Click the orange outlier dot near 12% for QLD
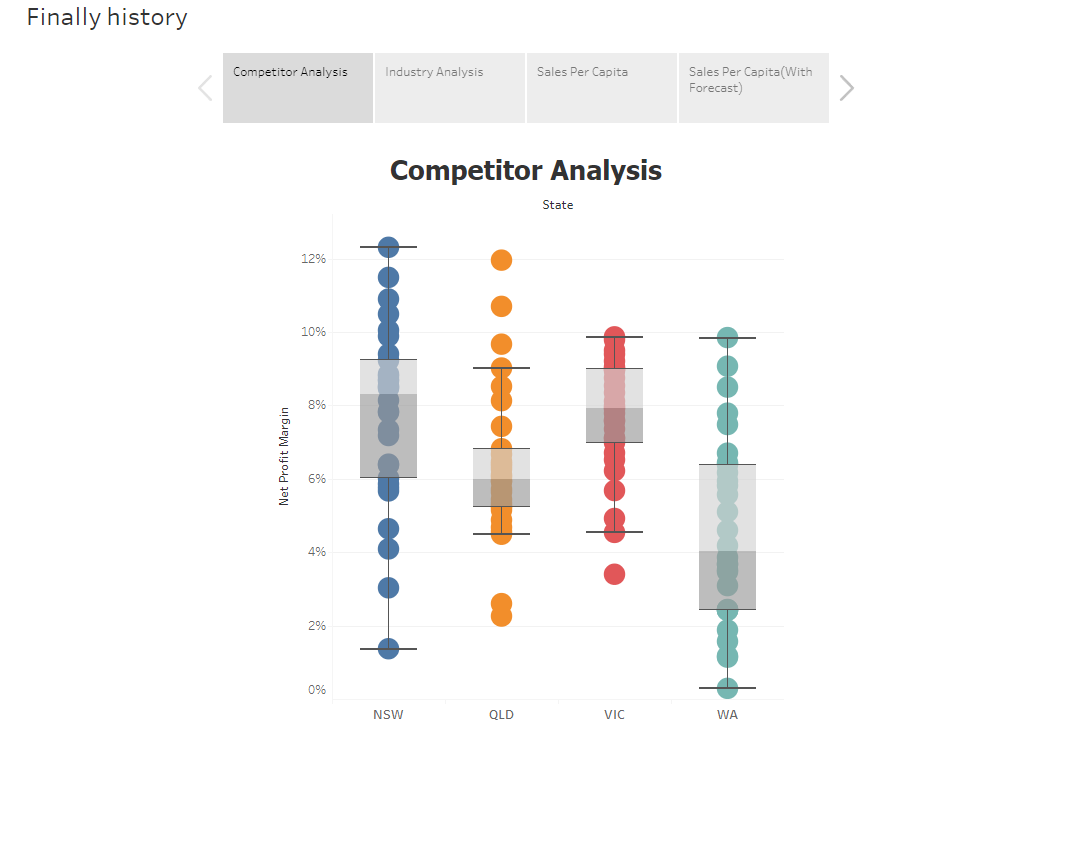Viewport: 1087px width, 841px height. tap(501, 258)
